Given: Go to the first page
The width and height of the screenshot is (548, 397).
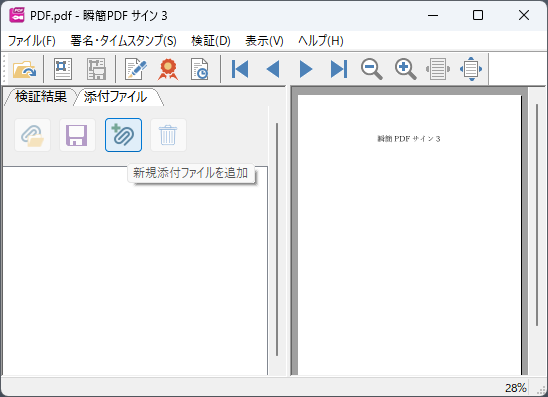Looking at the screenshot, I should 240,69.
